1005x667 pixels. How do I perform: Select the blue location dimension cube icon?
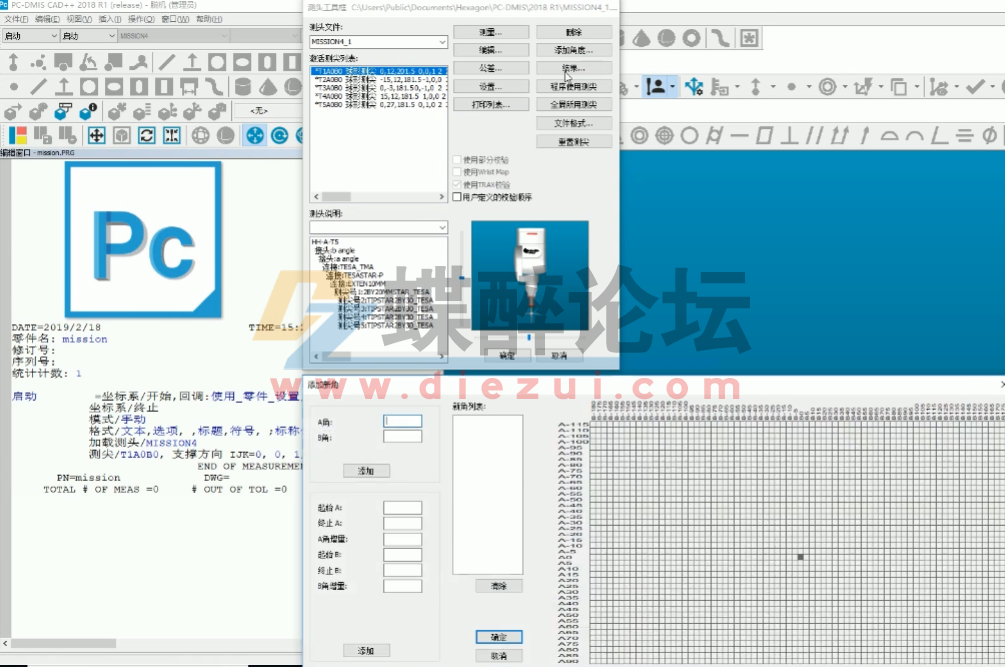coord(60,112)
